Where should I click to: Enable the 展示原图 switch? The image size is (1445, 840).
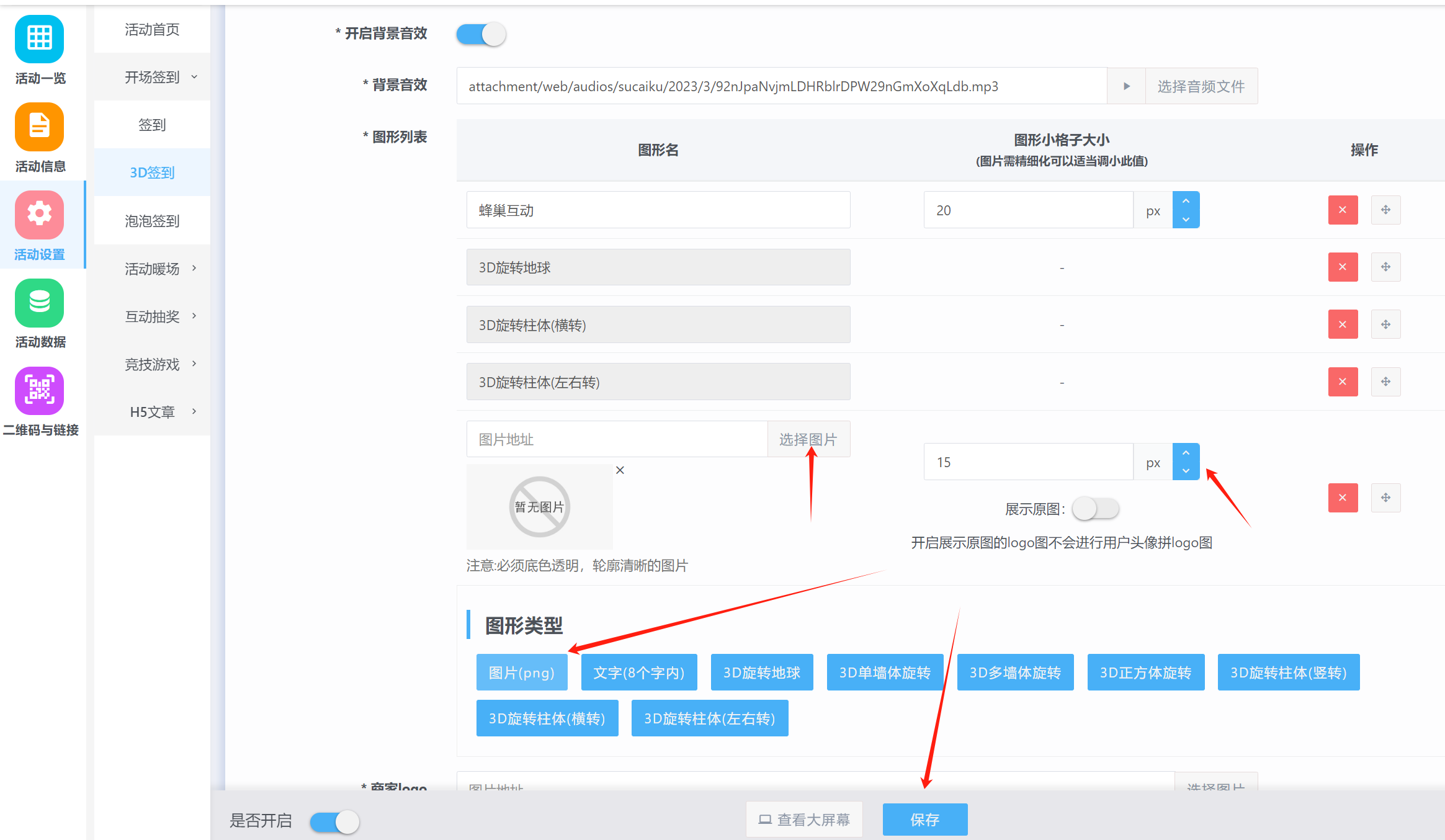pos(1096,509)
